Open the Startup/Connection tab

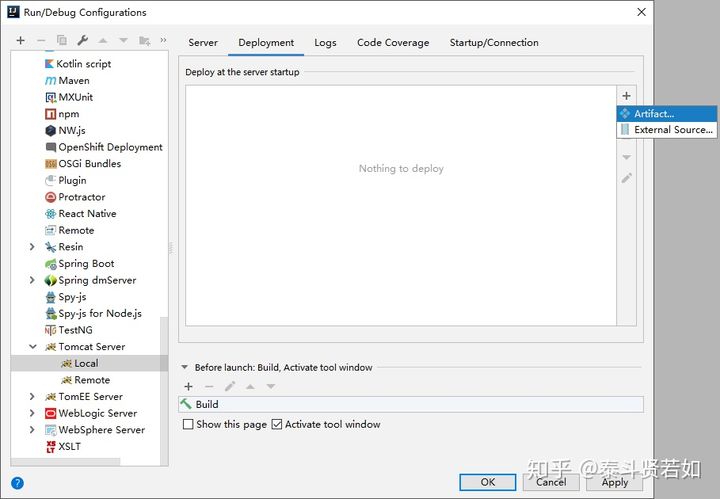click(494, 43)
